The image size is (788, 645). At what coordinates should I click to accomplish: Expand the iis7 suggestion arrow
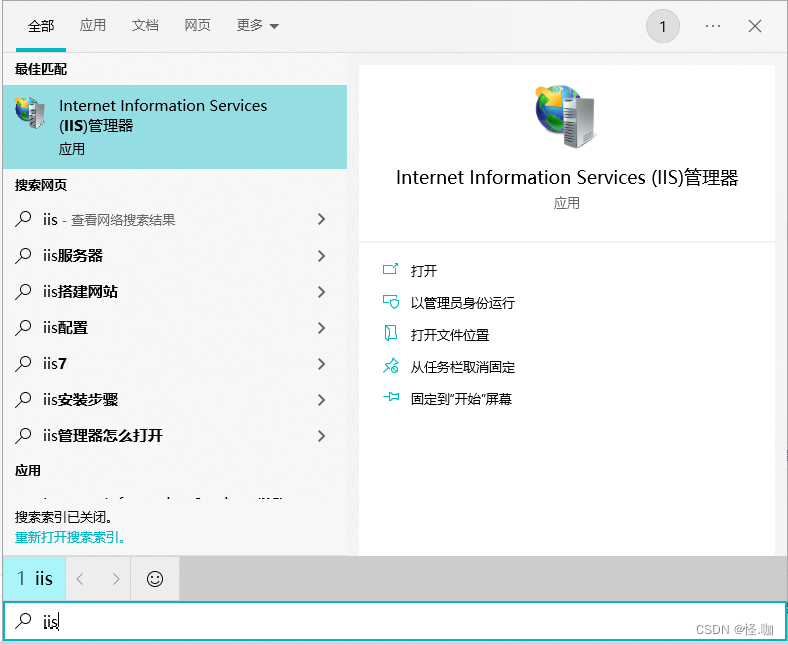point(322,364)
